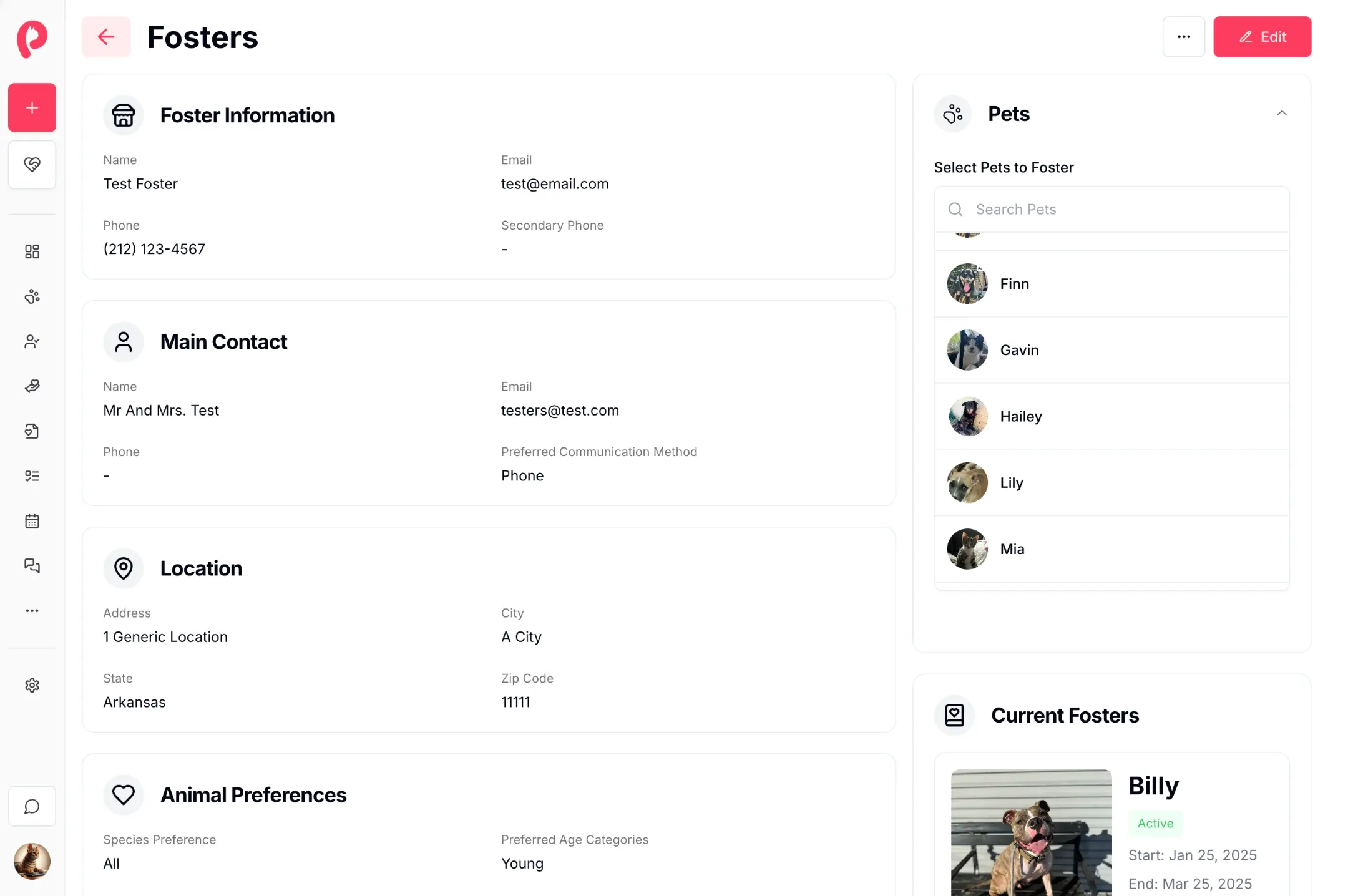This screenshot has height=896, width=1353.
Task: Click the Edit button
Action: [1262, 36]
